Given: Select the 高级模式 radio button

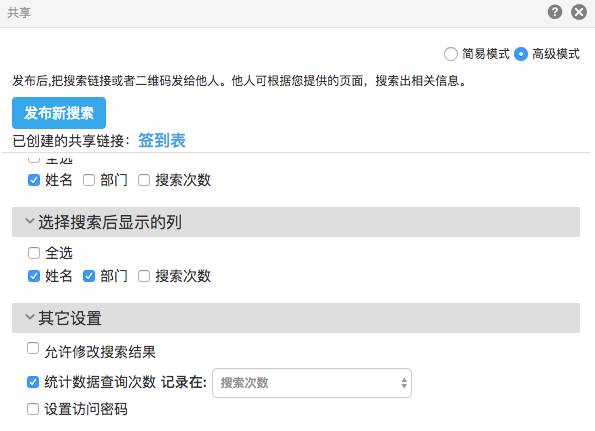Looking at the screenshot, I should (x=521, y=54).
